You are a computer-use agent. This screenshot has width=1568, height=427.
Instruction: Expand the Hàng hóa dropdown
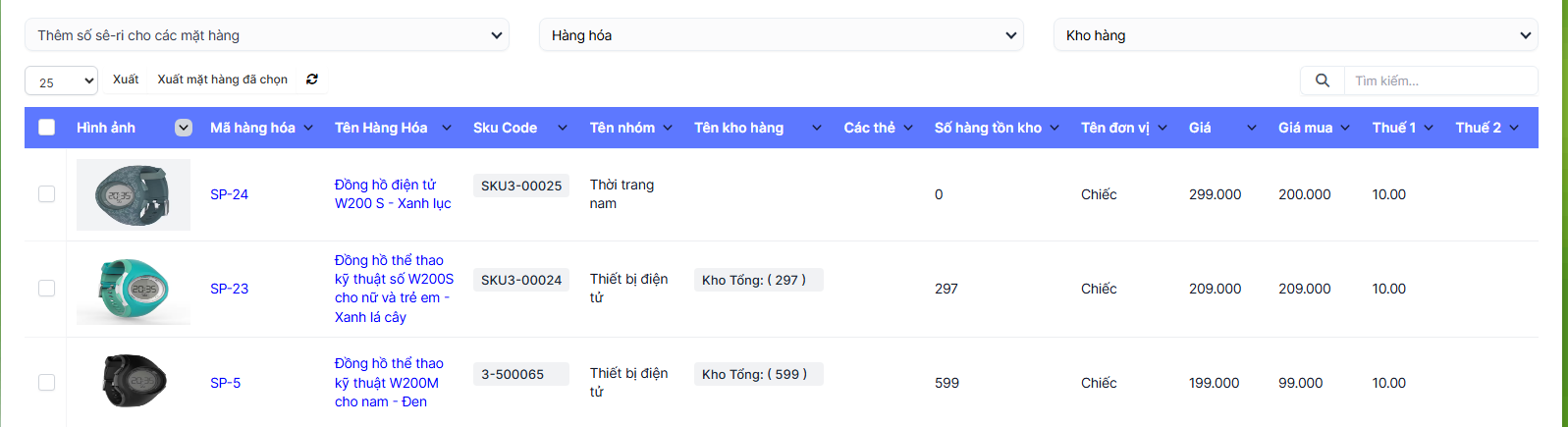tap(782, 35)
